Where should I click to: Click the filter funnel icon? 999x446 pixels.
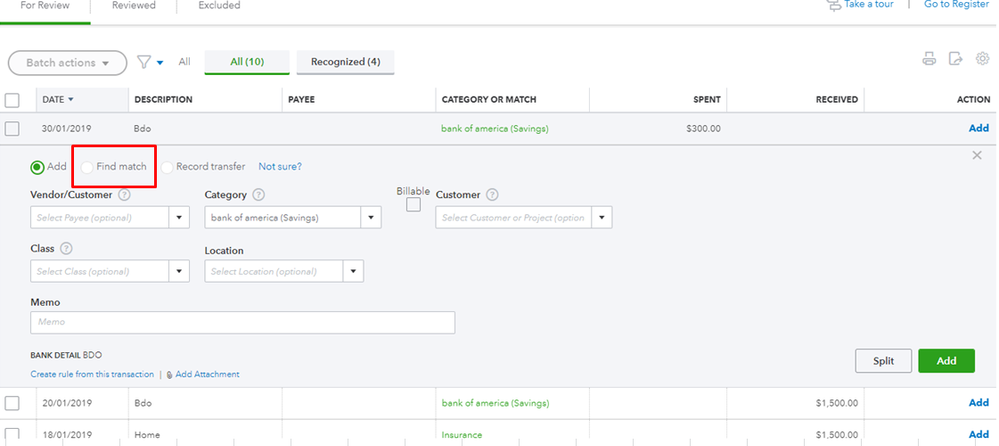(144, 62)
